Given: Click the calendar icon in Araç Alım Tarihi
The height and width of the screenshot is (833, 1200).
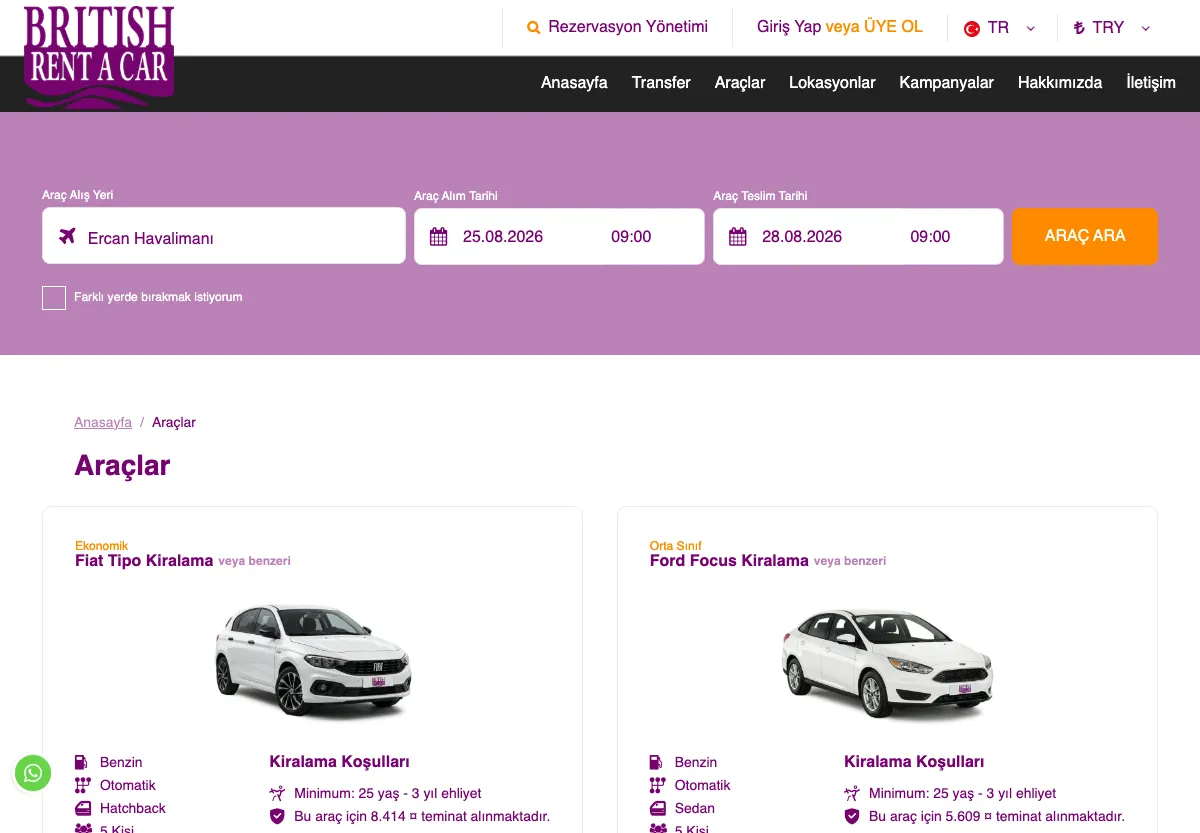Looking at the screenshot, I should point(438,237).
